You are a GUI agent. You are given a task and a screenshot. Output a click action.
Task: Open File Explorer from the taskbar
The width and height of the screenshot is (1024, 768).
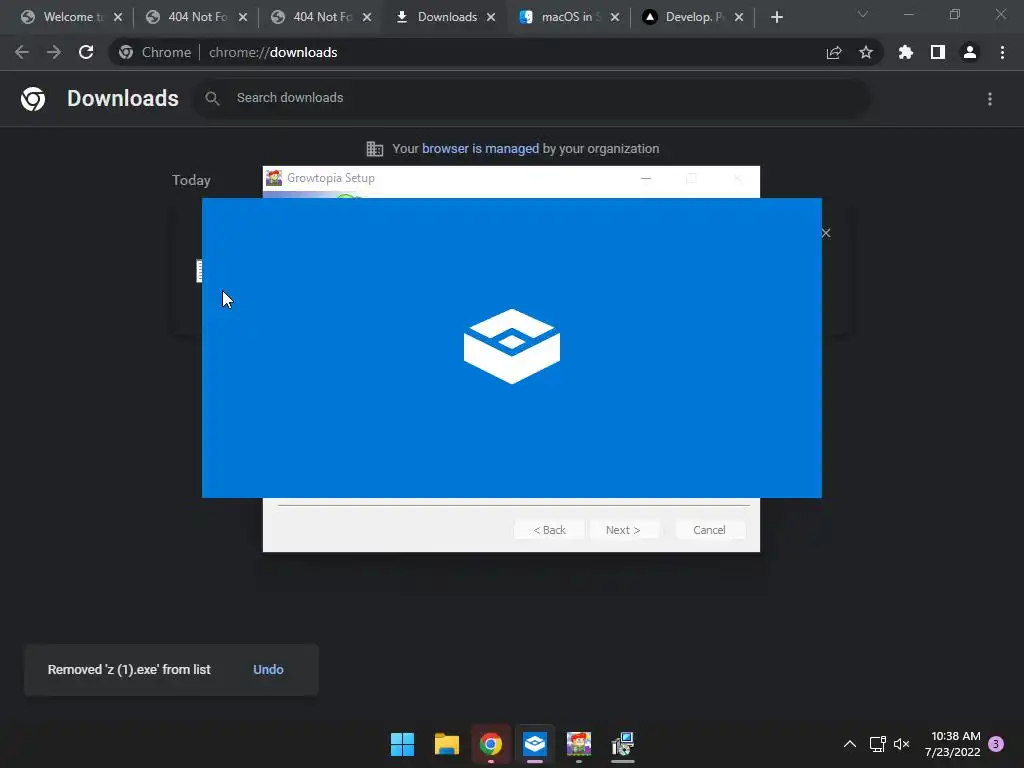pyautogui.click(x=447, y=744)
